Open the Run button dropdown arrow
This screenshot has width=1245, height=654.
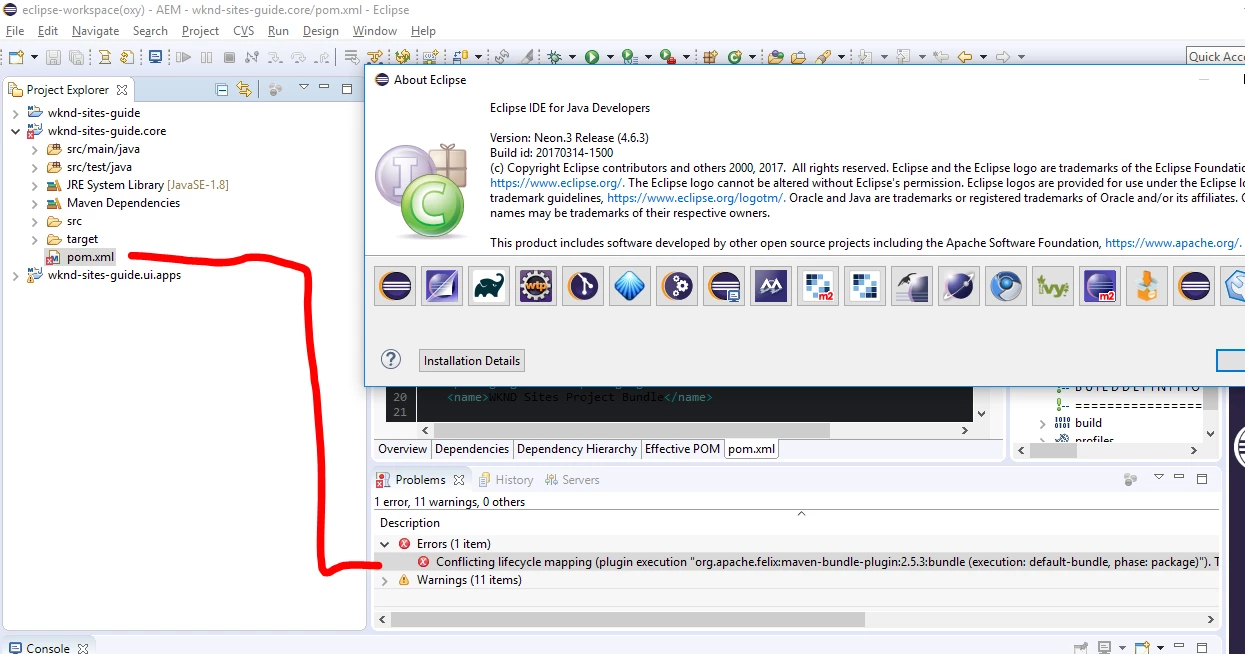click(611, 57)
